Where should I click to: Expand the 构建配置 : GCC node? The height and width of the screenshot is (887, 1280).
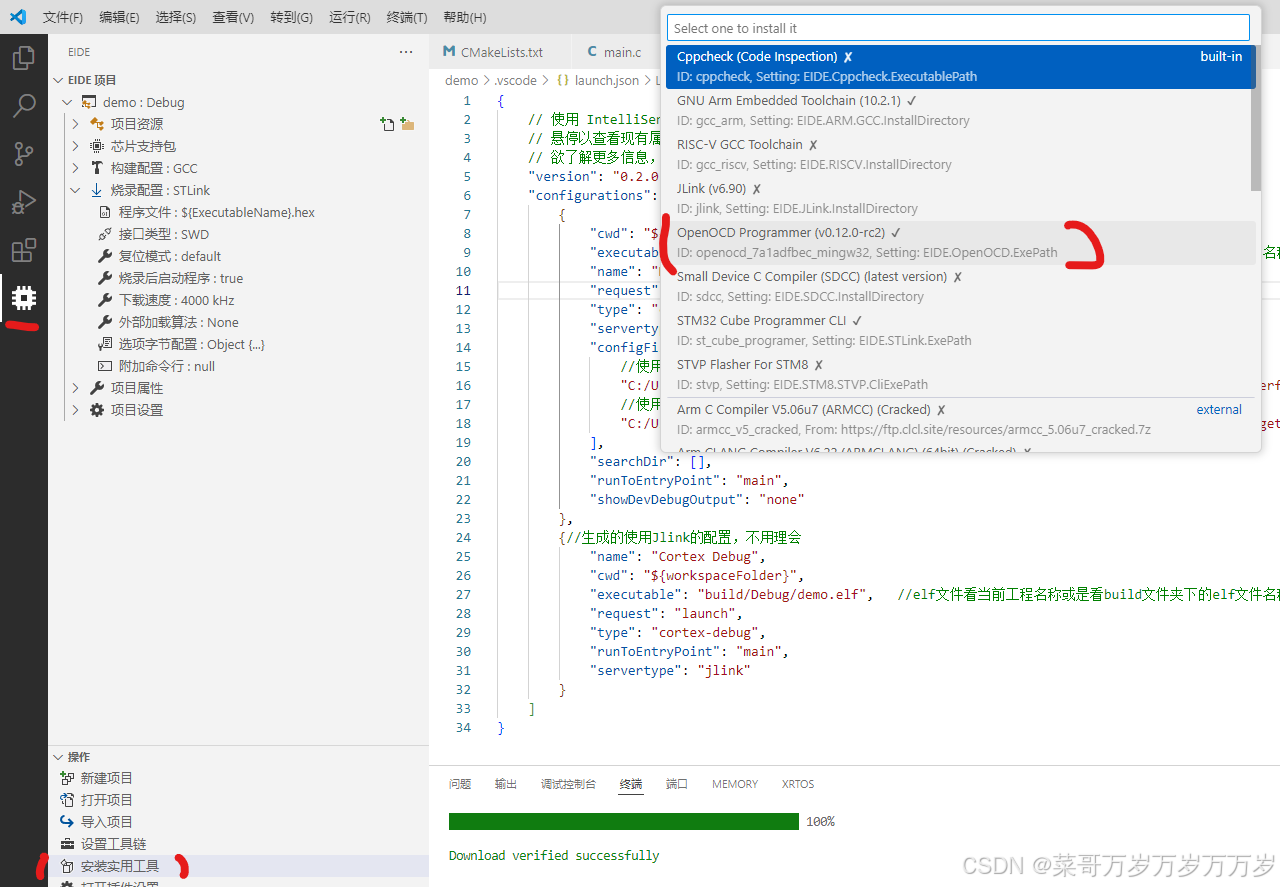76,168
